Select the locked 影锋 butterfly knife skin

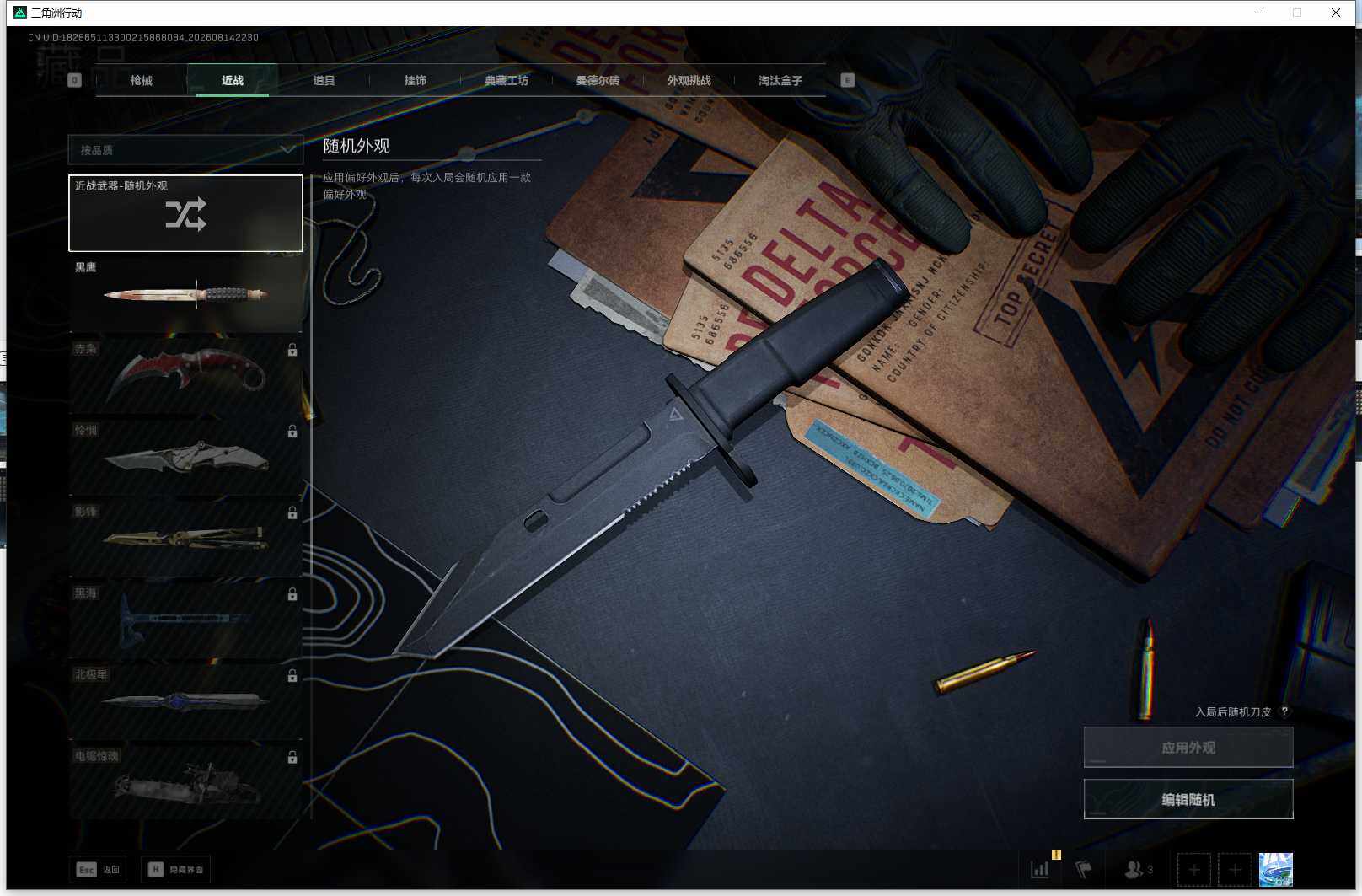185,539
